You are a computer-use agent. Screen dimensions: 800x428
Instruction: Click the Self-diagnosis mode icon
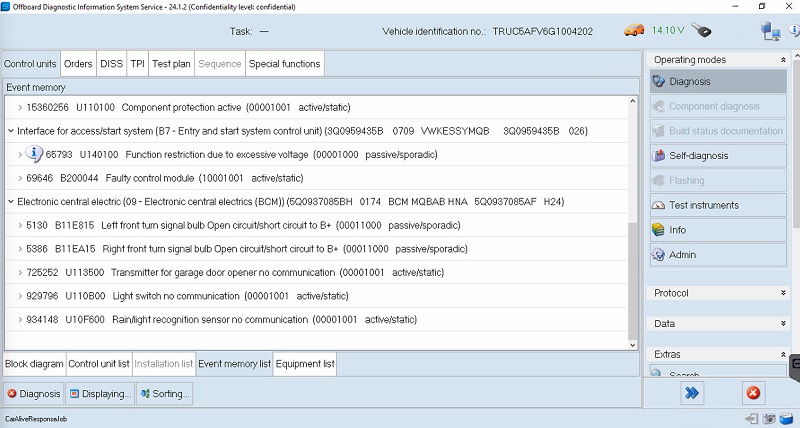click(x=659, y=156)
